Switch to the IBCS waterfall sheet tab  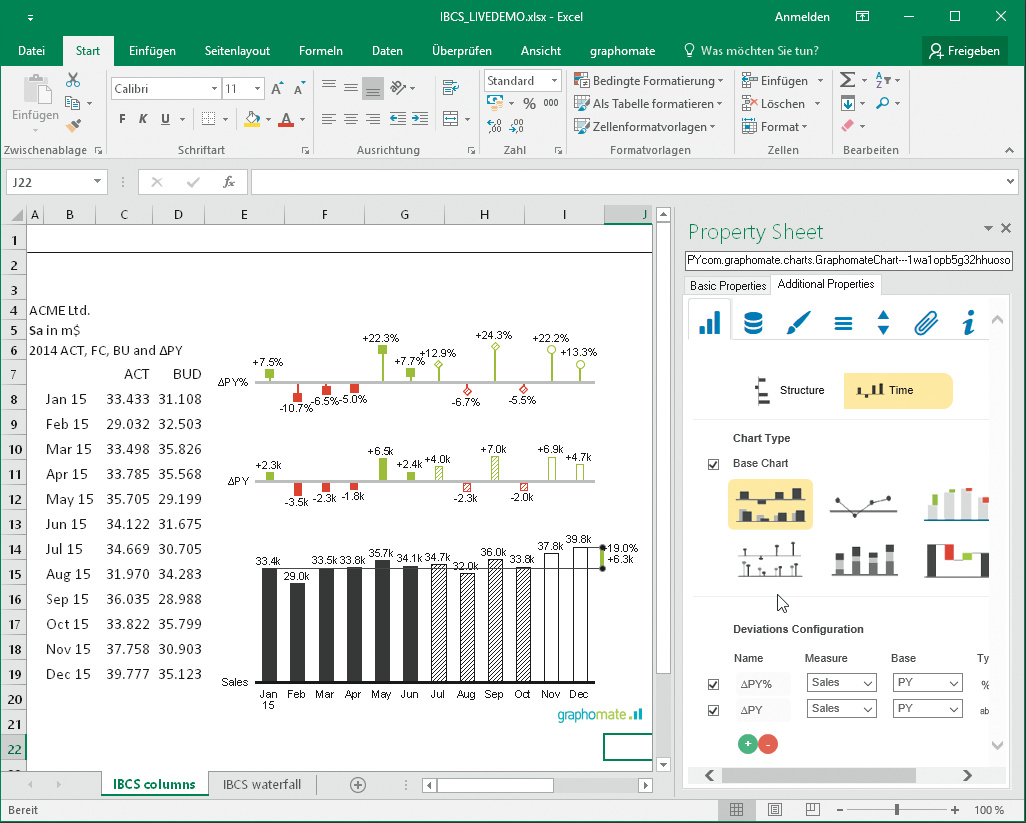click(x=262, y=784)
